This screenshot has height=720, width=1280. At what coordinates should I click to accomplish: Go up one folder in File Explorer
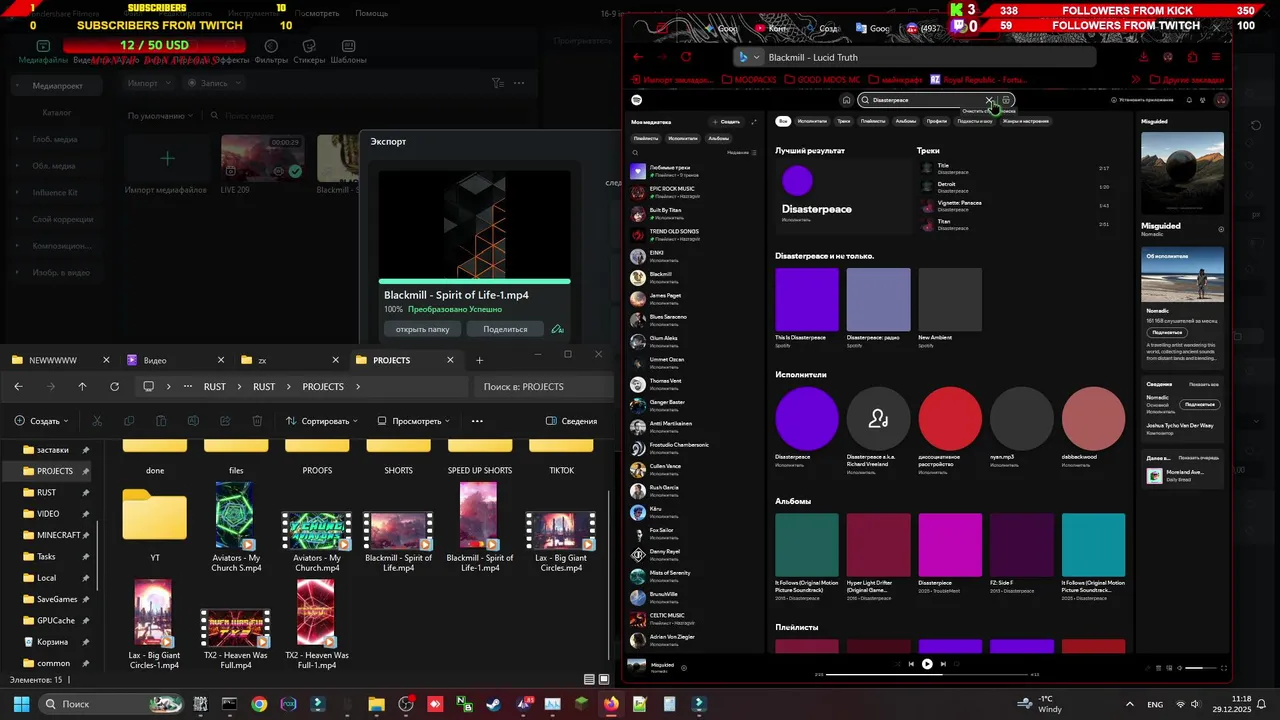pyautogui.click(x=82, y=387)
